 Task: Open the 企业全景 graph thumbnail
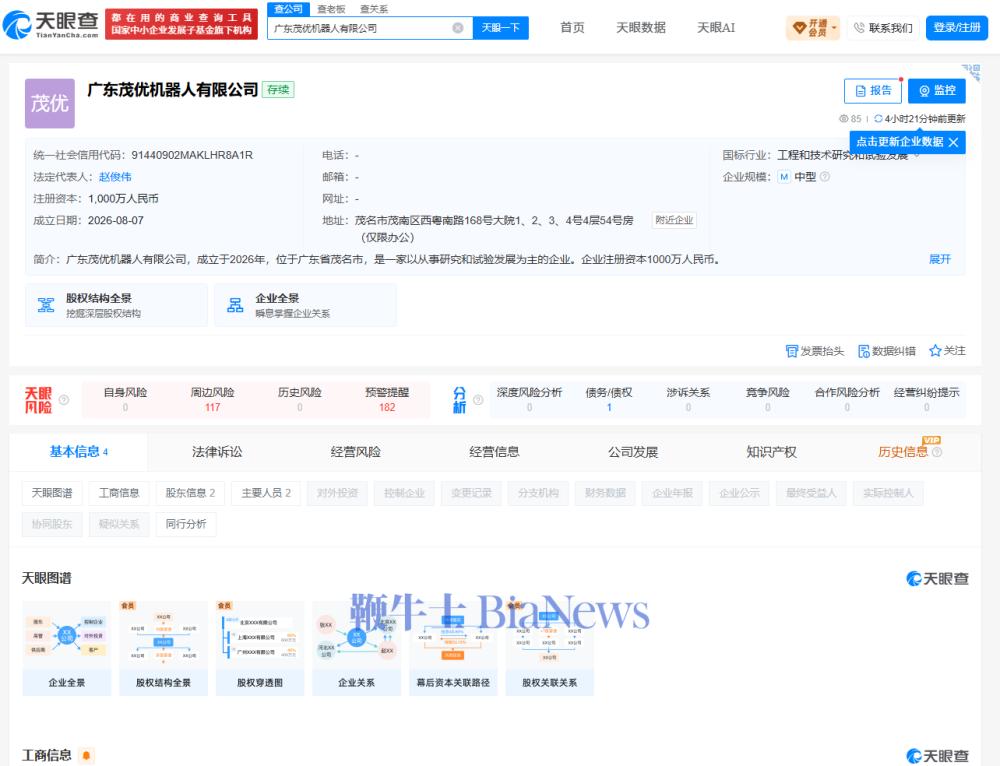[67, 647]
